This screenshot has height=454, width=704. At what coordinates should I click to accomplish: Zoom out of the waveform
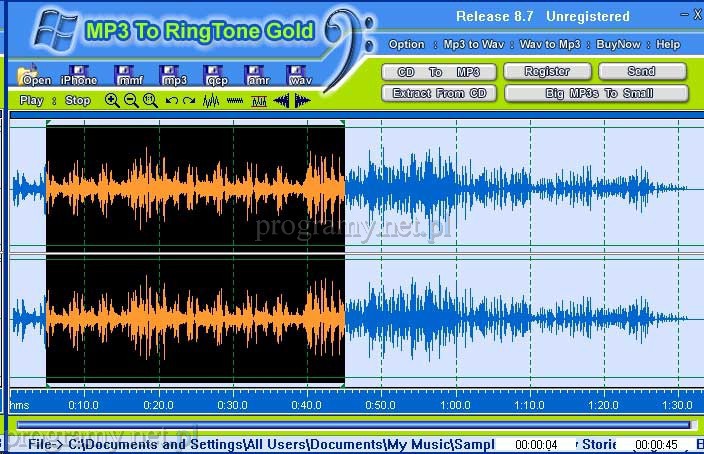131,100
